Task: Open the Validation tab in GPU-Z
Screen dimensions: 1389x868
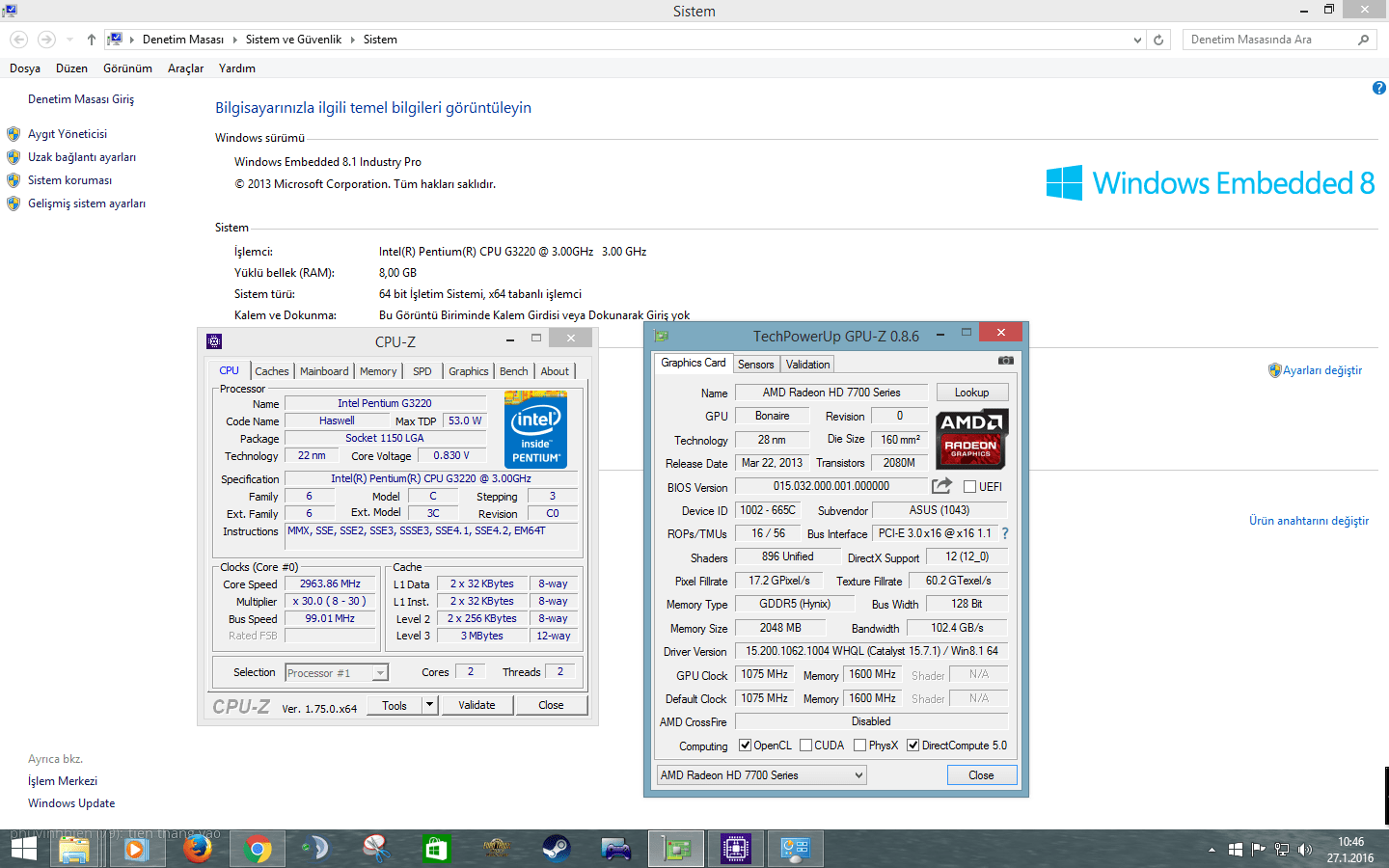Action: pos(807,365)
